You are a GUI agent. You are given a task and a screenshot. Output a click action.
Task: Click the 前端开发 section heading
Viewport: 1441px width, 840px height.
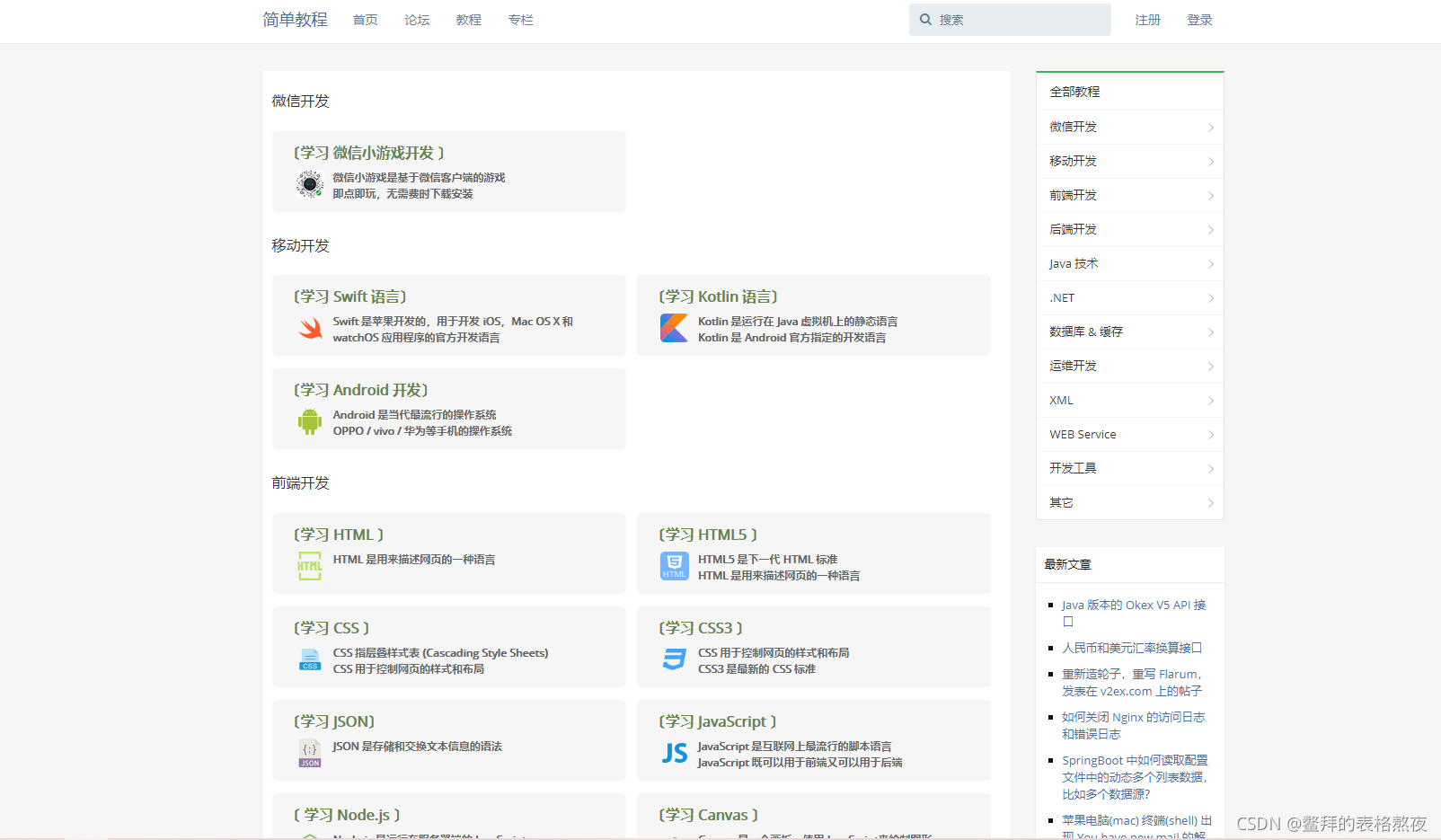coord(301,483)
